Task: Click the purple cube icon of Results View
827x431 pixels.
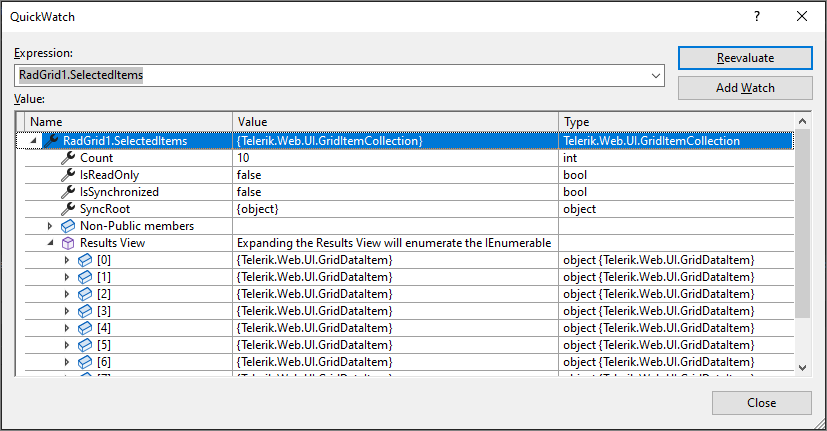Action: point(68,243)
